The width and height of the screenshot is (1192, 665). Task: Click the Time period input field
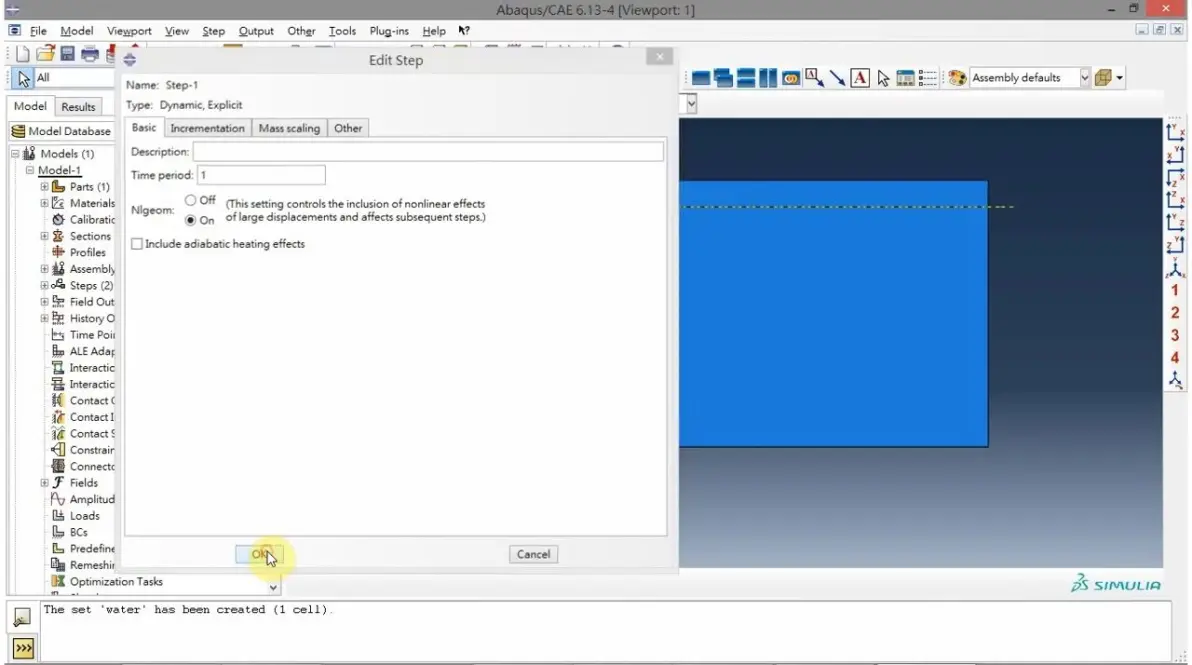[x=261, y=176]
